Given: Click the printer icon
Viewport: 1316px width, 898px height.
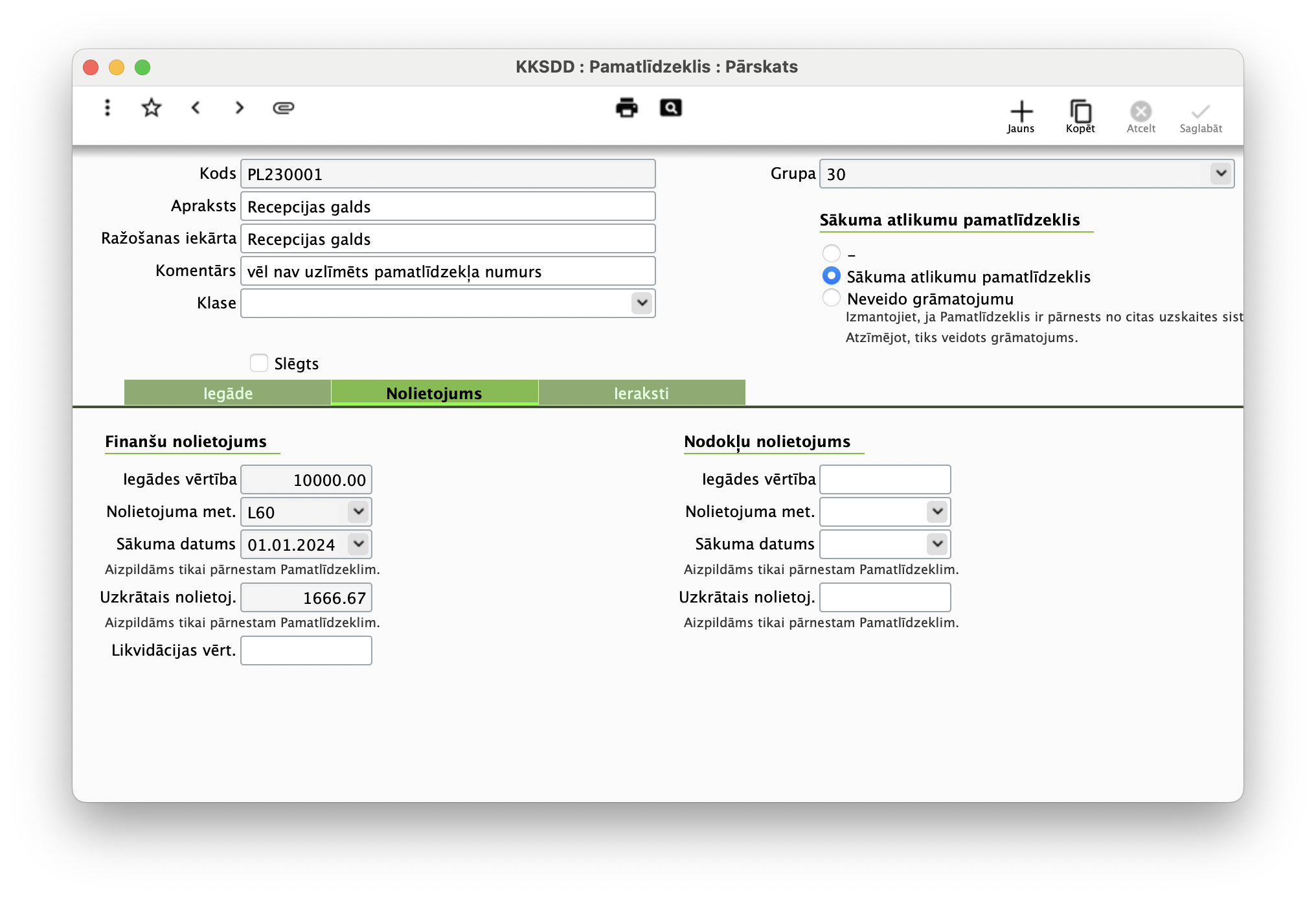Looking at the screenshot, I should (x=626, y=108).
